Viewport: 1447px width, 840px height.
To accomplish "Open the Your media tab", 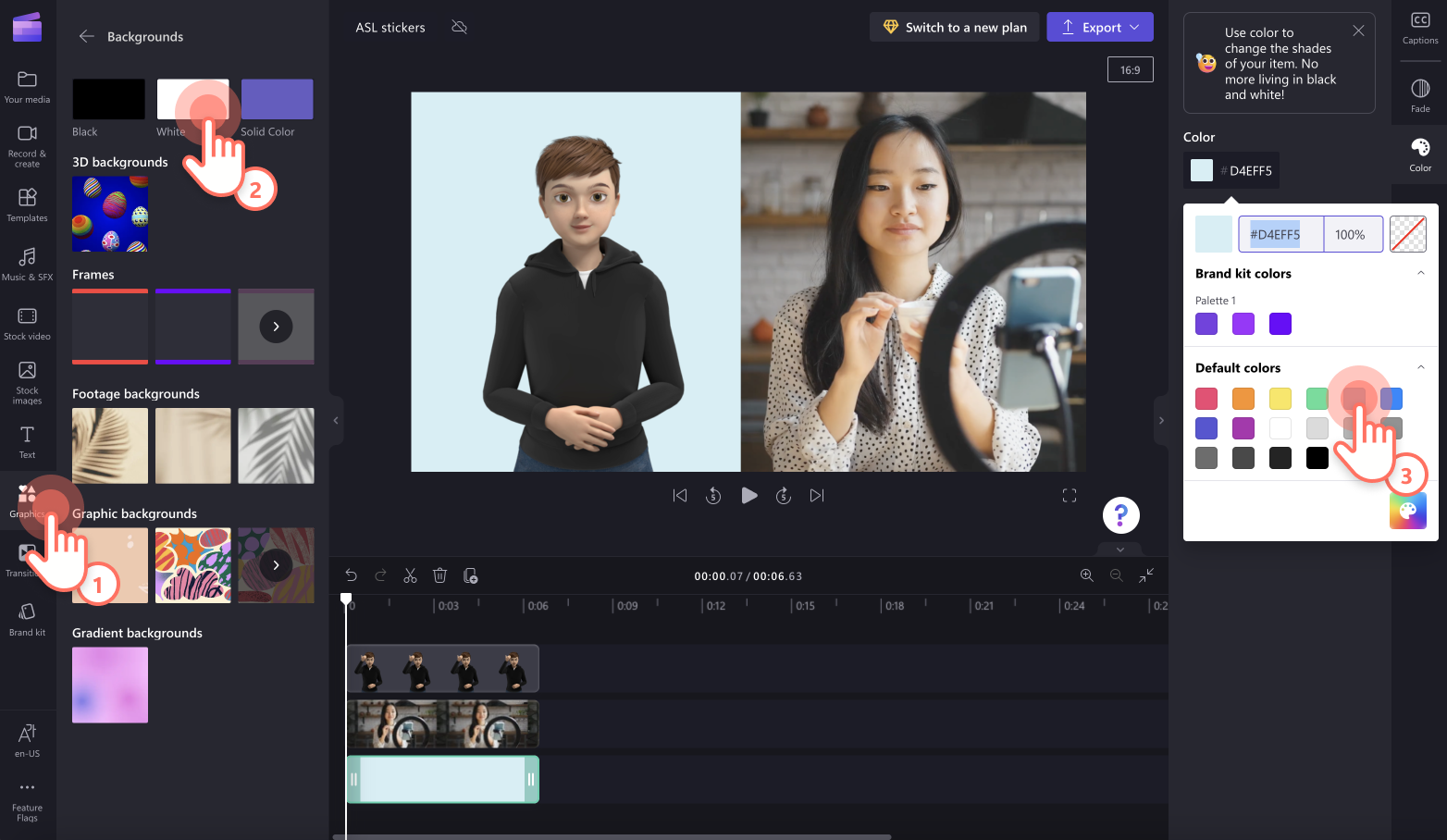I will pyautogui.click(x=27, y=88).
